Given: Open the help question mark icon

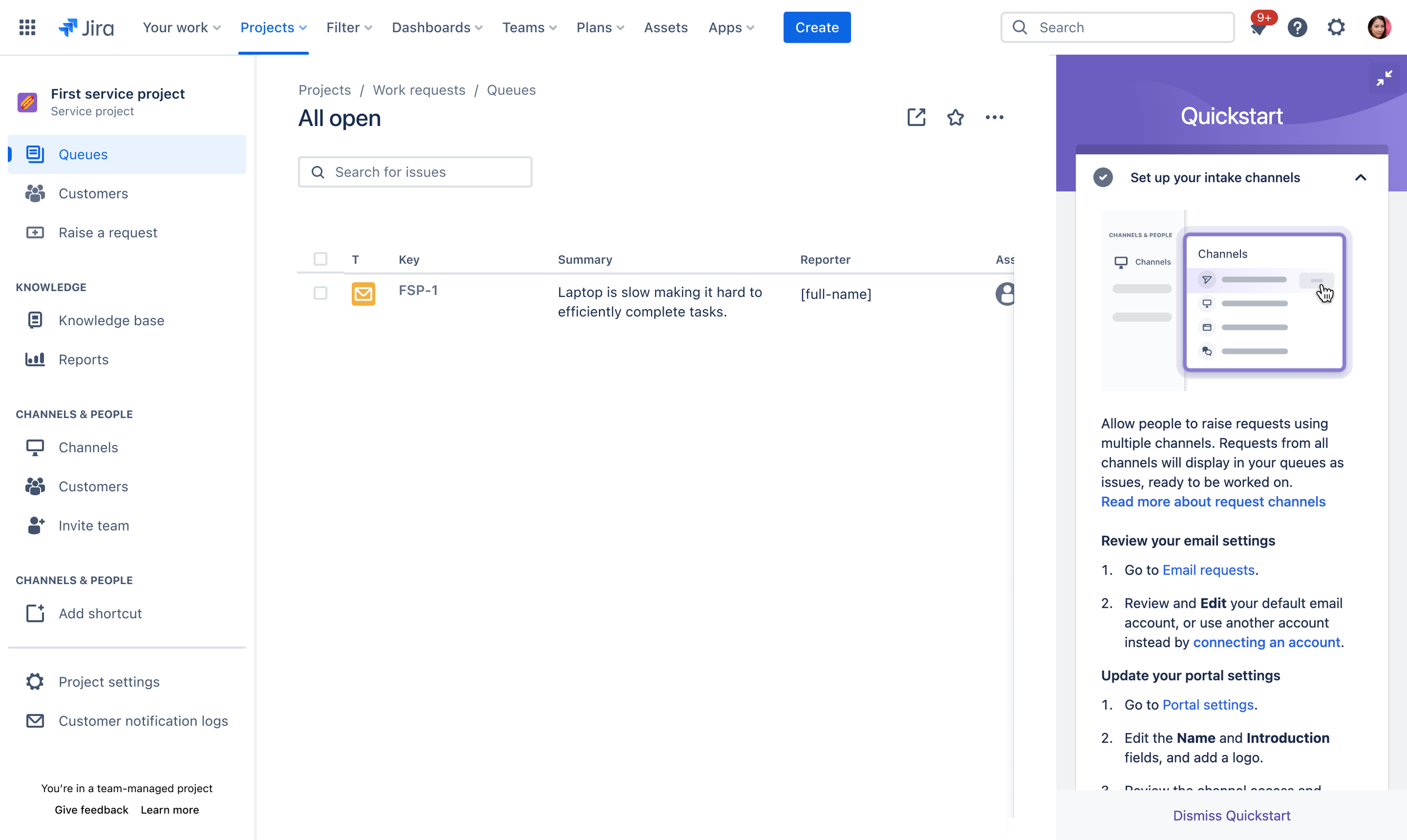Looking at the screenshot, I should [x=1297, y=27].
